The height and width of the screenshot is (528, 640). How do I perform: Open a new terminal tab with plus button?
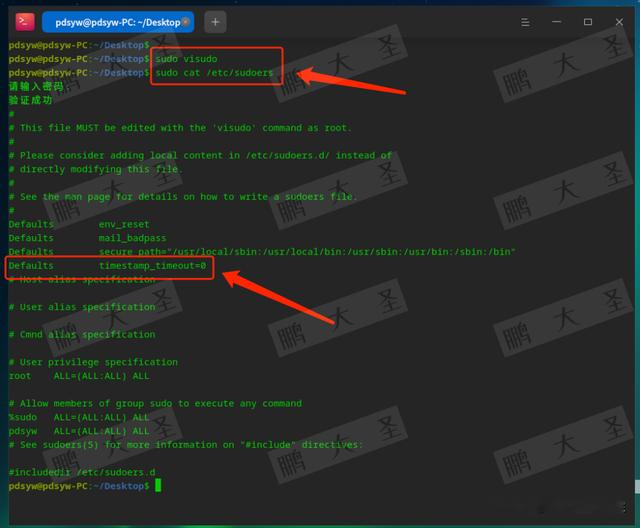(215, 22)
